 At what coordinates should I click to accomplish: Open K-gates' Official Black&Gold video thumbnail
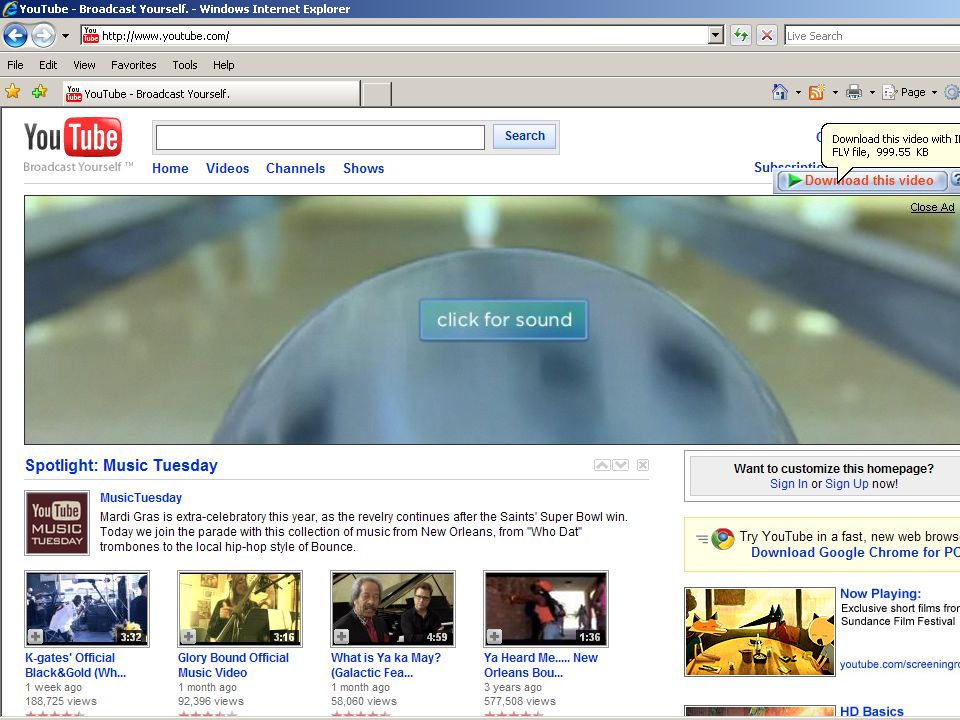87,609
